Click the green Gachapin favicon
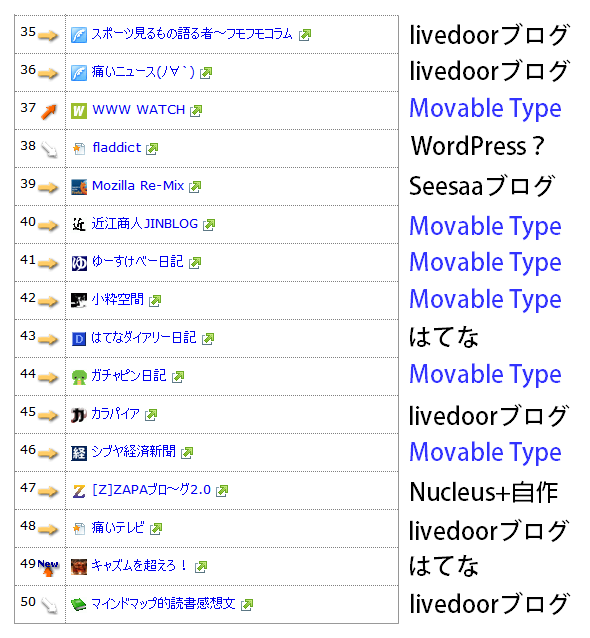The width and height of the screenshot is (590, 638). click(79, 377)
